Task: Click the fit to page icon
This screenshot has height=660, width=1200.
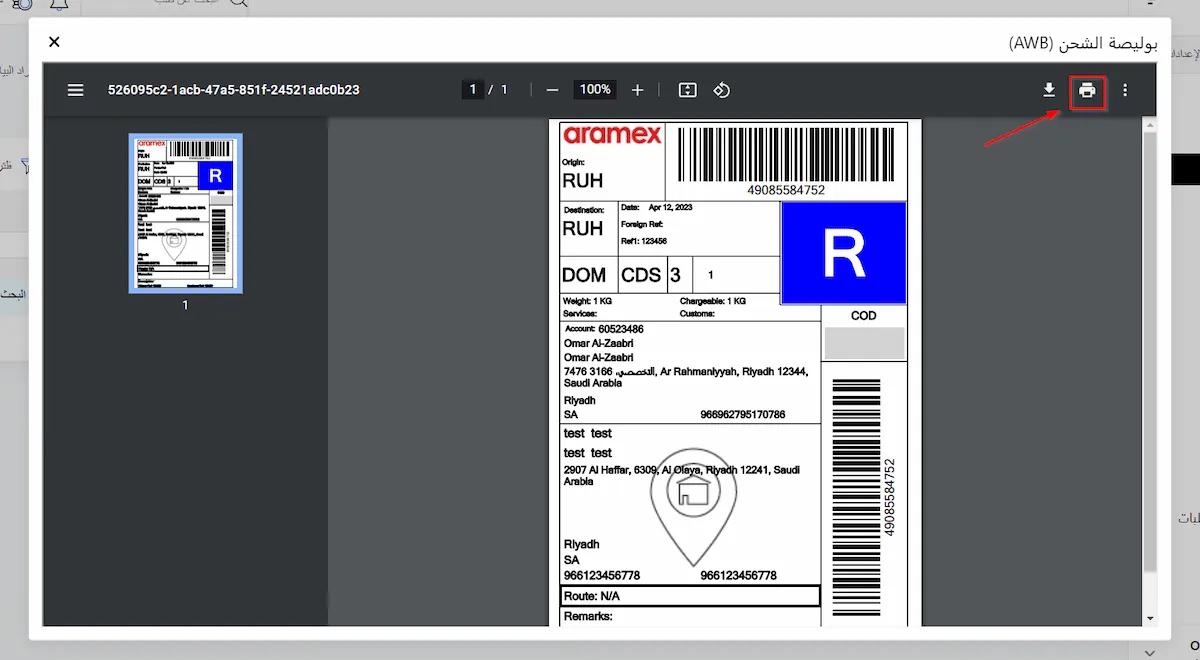Action: 687,90
